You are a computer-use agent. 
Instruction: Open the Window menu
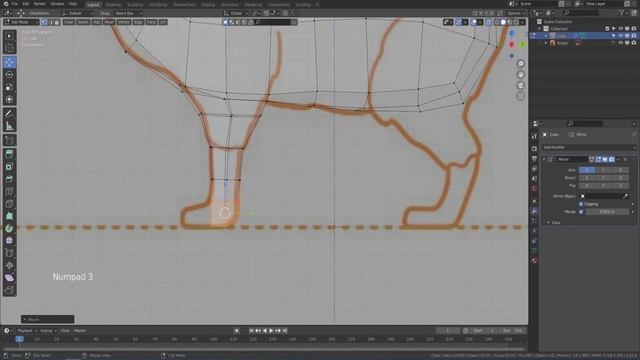click(57, 4)
